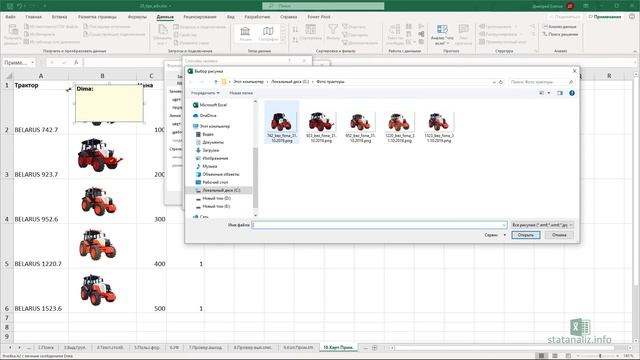The height and width of the screenshot is (360, 640).
Task: Select Новый том (D:) in navigation pane
Action: pyautogui.click(x=213, y=198)
